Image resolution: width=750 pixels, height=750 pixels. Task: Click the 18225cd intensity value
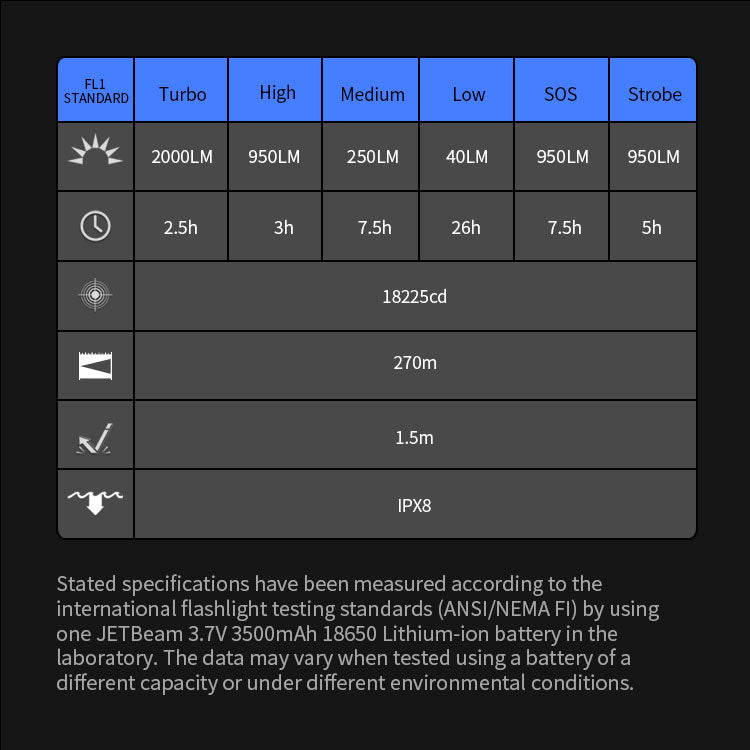pyautogui.click(x=414, y=297)
